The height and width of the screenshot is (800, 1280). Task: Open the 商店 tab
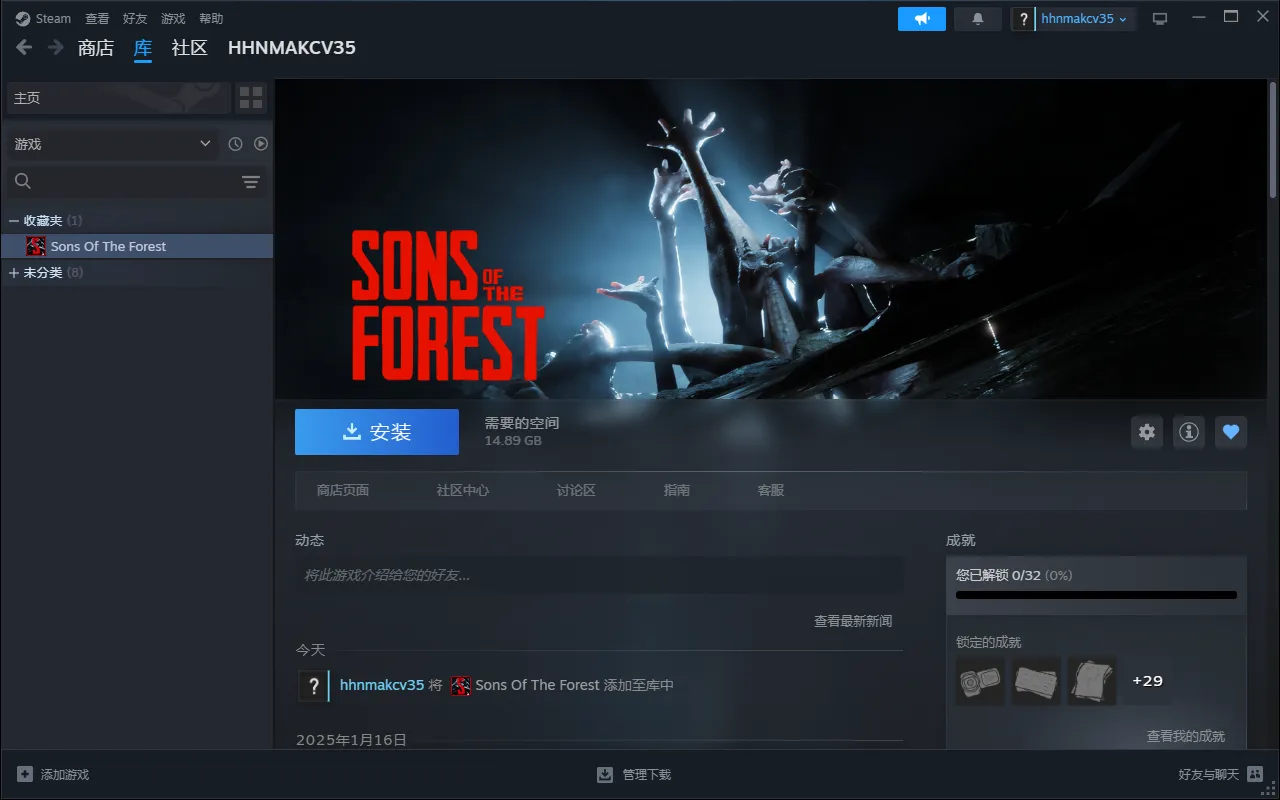coord(96,48)
